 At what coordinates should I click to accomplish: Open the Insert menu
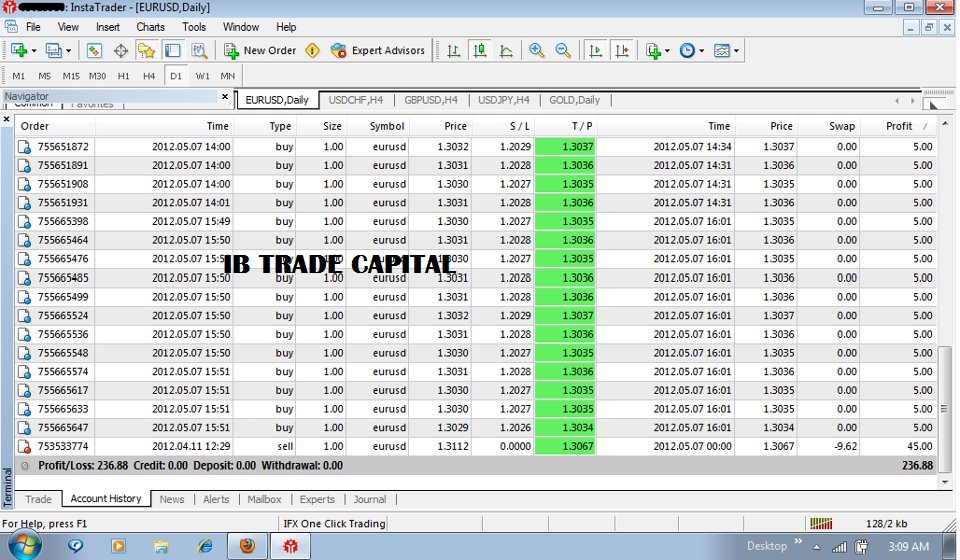108,27
